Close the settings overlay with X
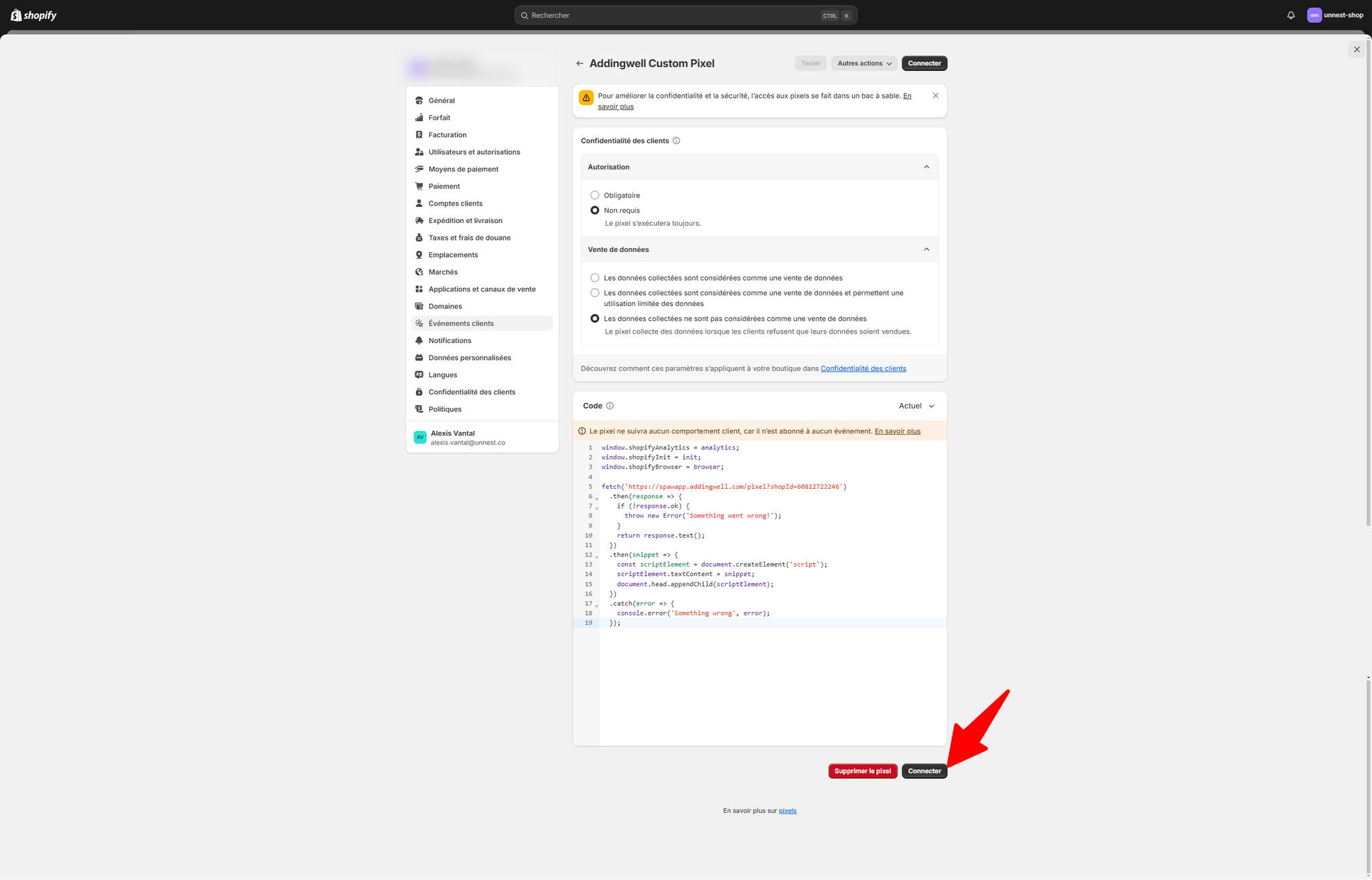 click(1357, 50)
